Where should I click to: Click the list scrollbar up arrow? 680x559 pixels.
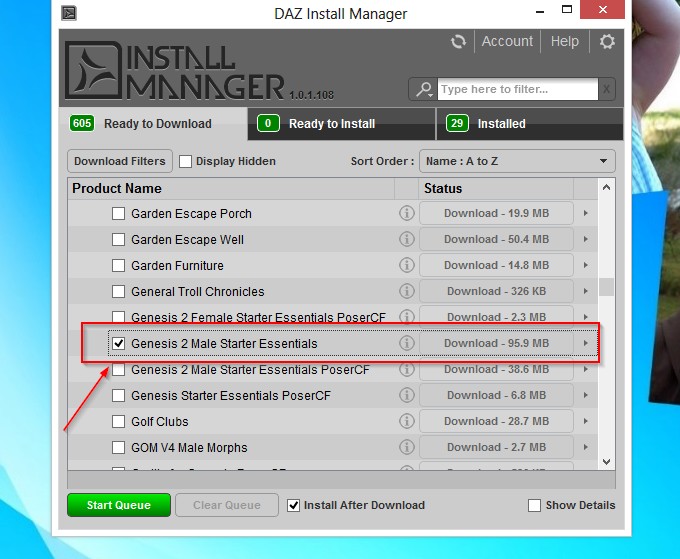pos(606,187)
